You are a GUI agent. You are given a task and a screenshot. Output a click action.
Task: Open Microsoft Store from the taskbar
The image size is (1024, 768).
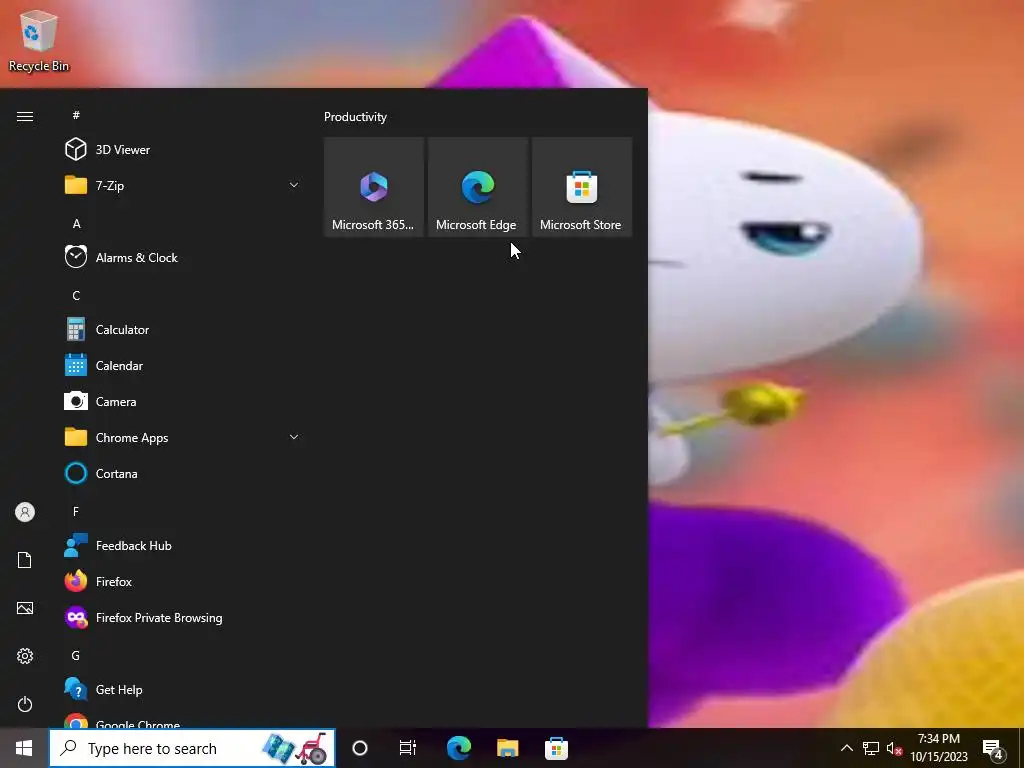pyautogui.click(x=556, y=748)
